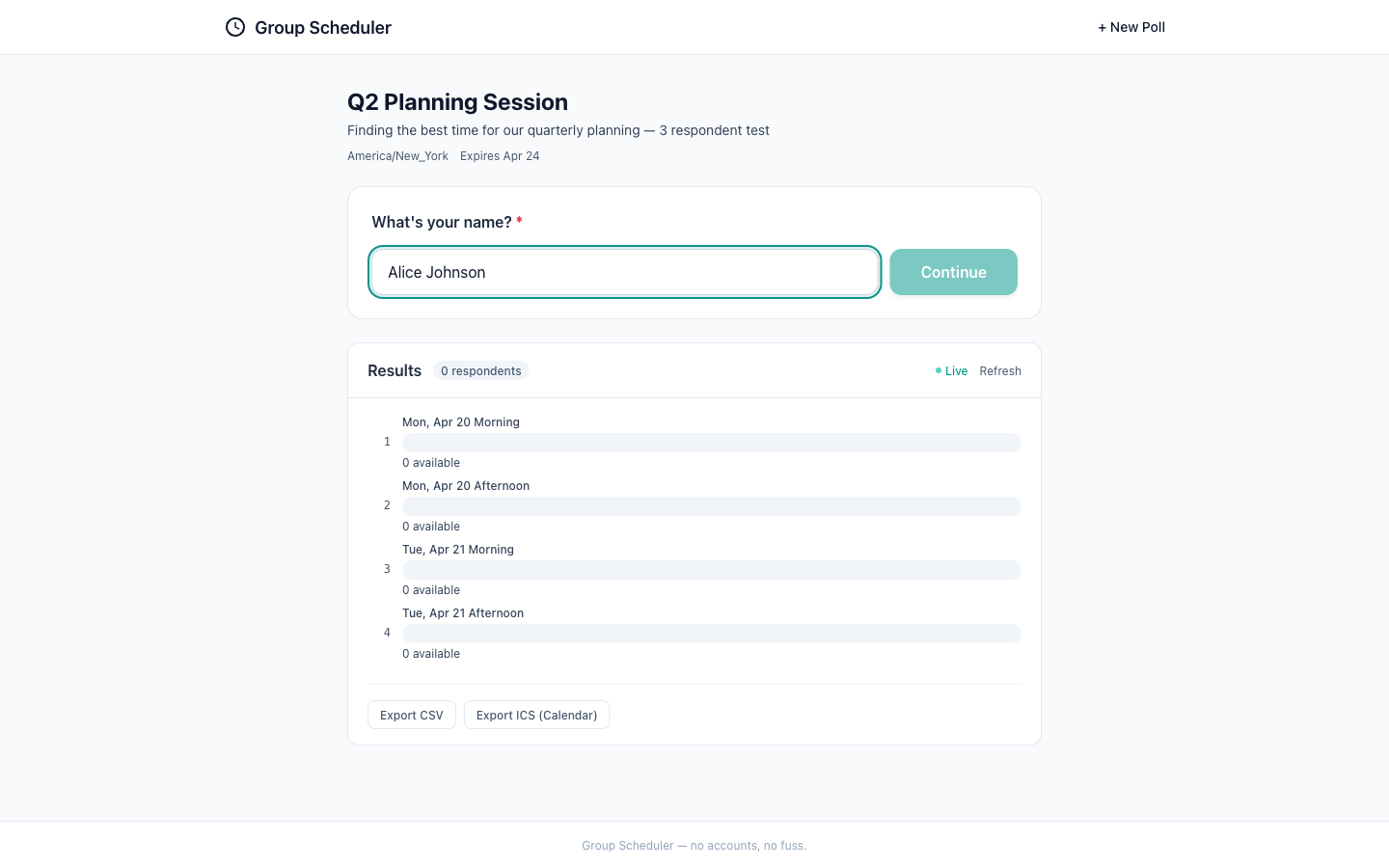Screen dimensions: 1389x868
Task: Click the Tue, Apr 21 Afternoon slot label
Action: 463,613
